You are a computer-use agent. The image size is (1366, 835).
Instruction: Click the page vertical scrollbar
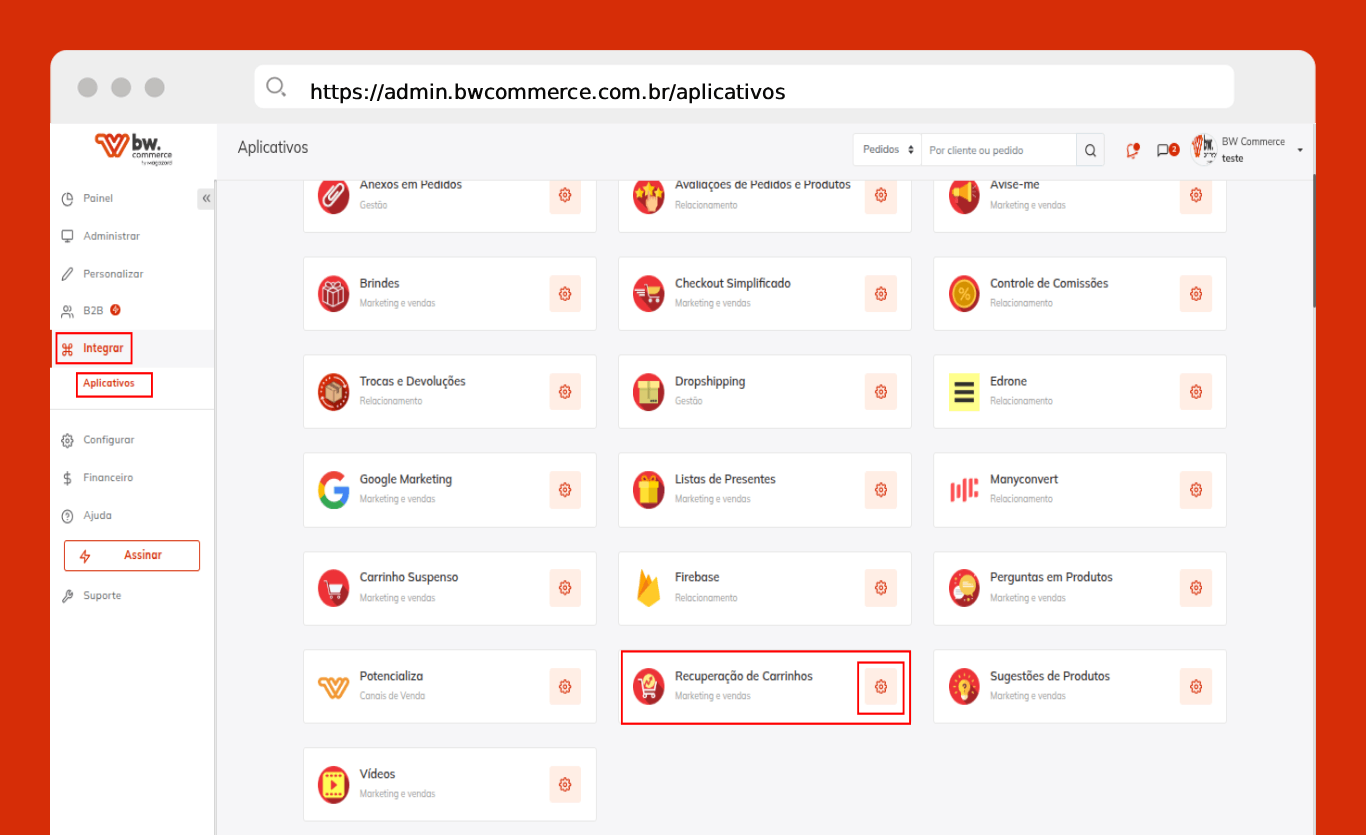point(1312,243)
